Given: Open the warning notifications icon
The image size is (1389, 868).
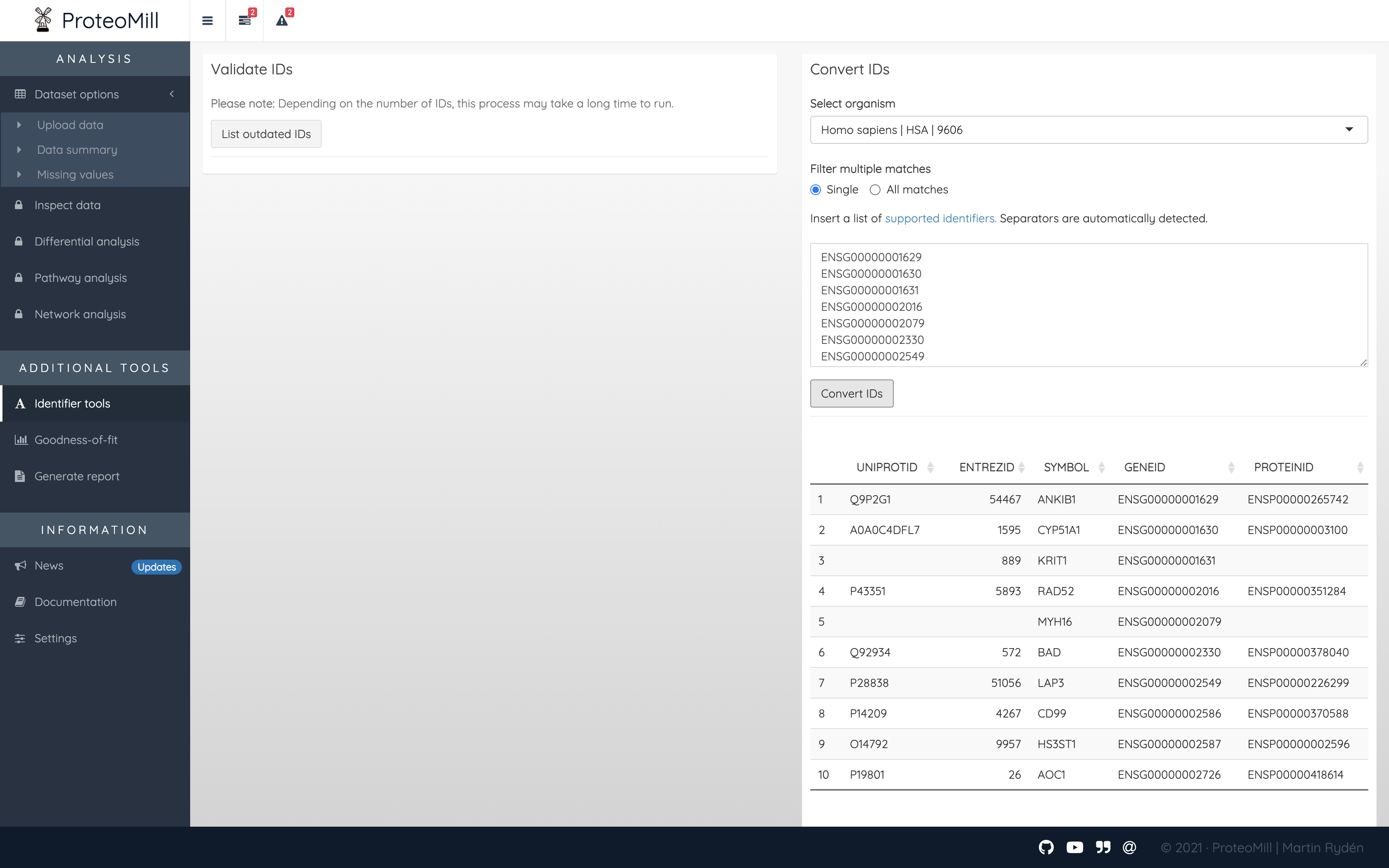Looking at the screenshot, I should 282,21.
